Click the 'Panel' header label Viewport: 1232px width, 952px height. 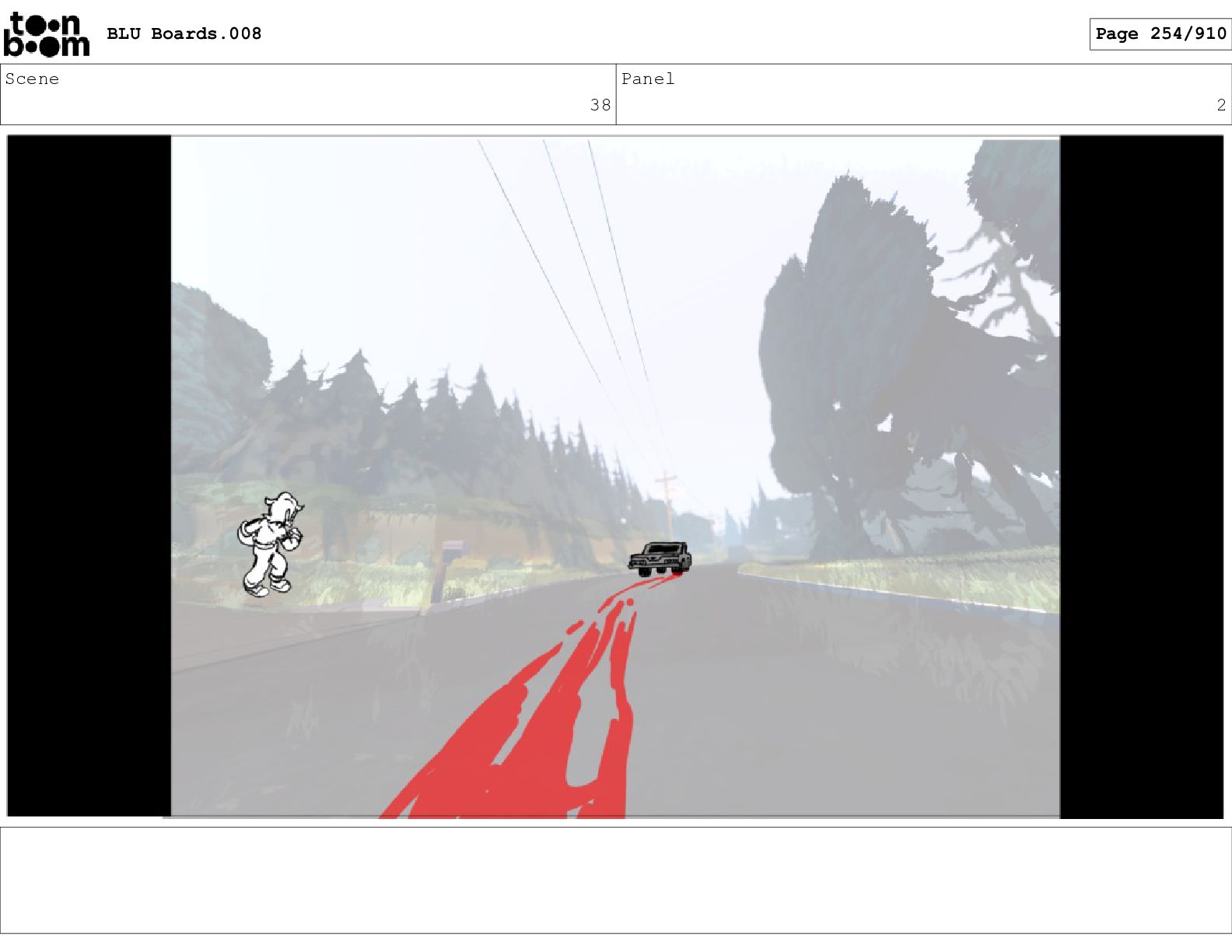tap(648, 79)
